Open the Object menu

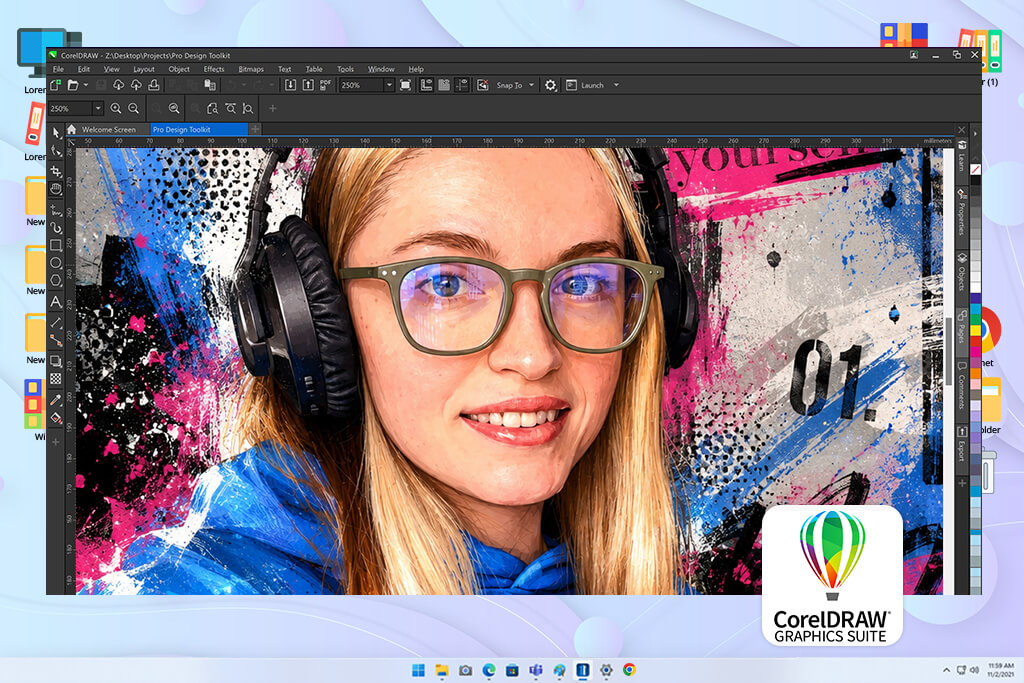[178, 69]
